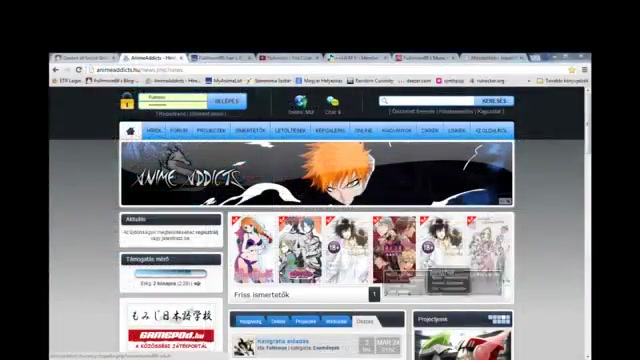This screenshot has width=640, height=360.
Task: Open the first manga cover thumbnail
Action: 253,249
